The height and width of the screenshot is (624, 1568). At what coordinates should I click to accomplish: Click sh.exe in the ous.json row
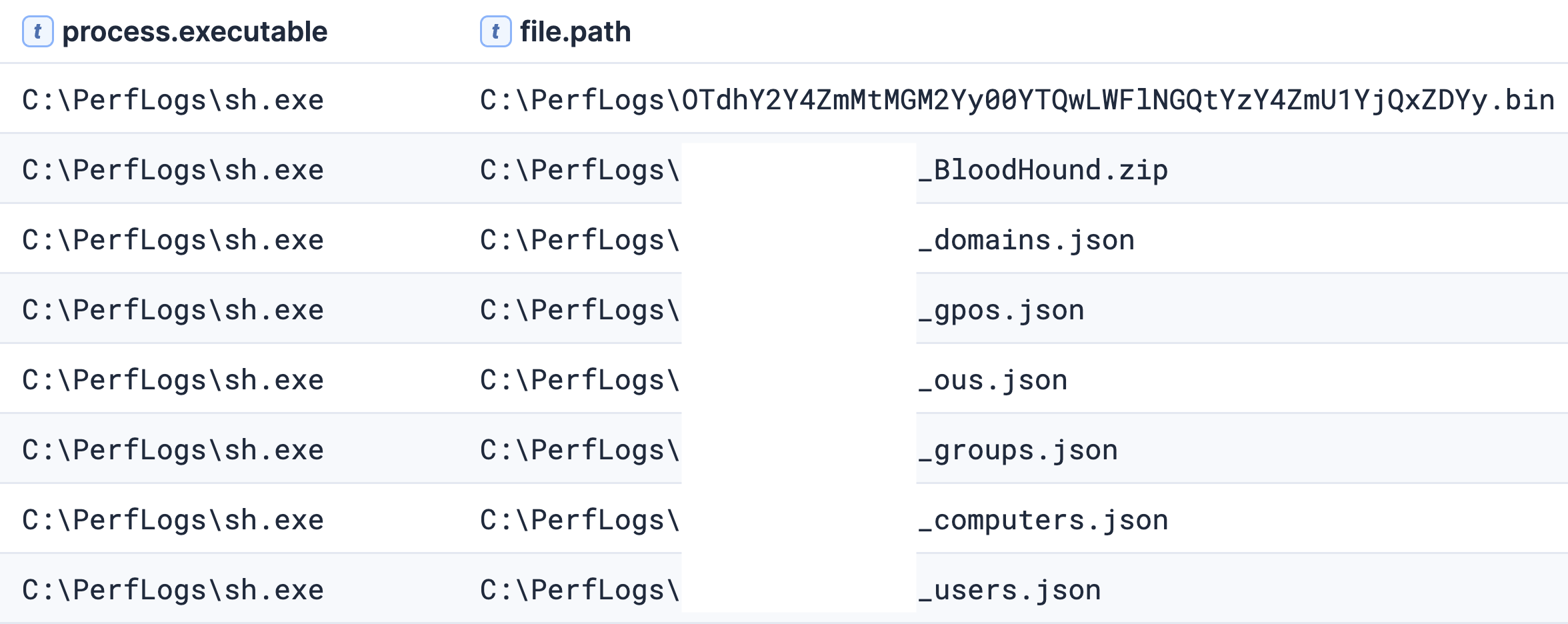tap(274, 381)
